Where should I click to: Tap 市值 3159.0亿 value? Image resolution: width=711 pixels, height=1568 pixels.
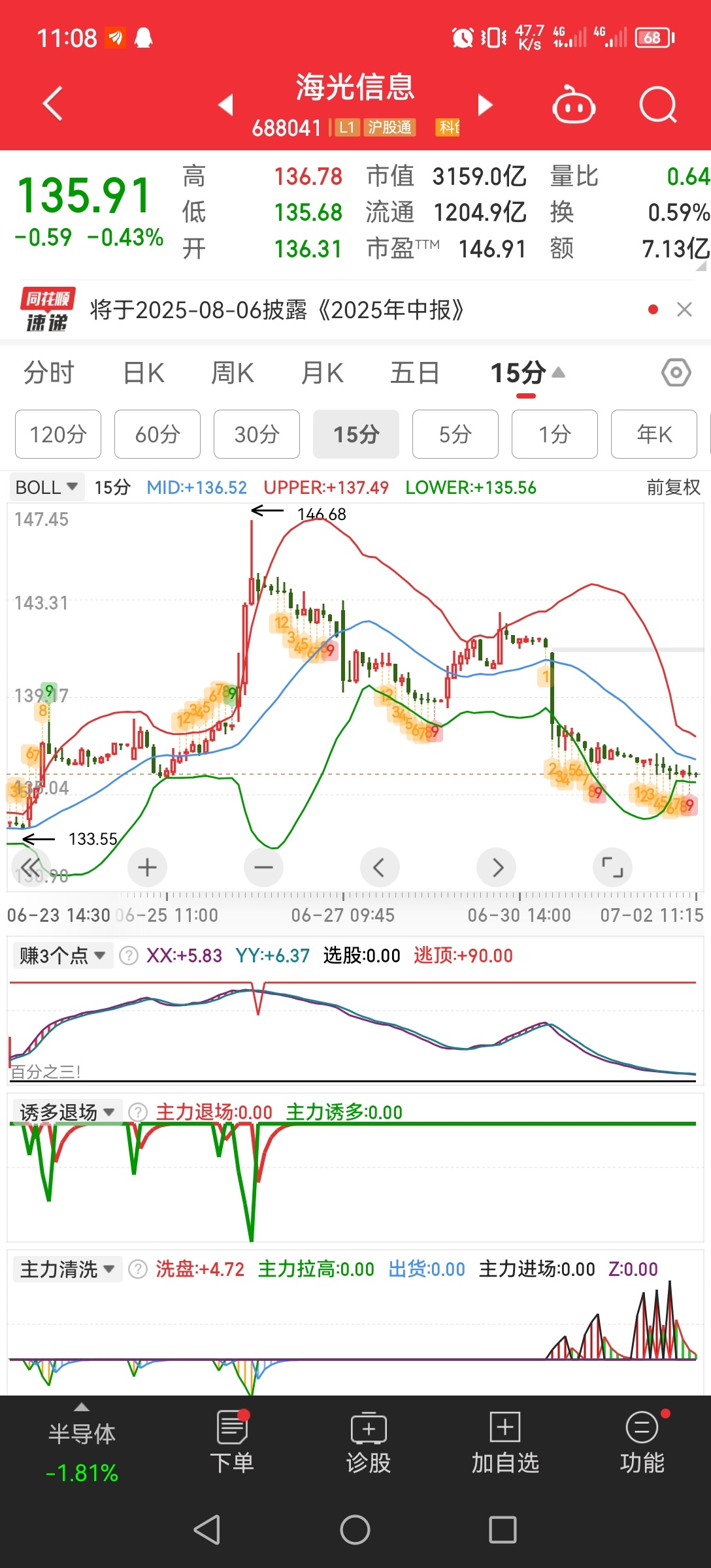pyautogui.click(x=480, y=176)
